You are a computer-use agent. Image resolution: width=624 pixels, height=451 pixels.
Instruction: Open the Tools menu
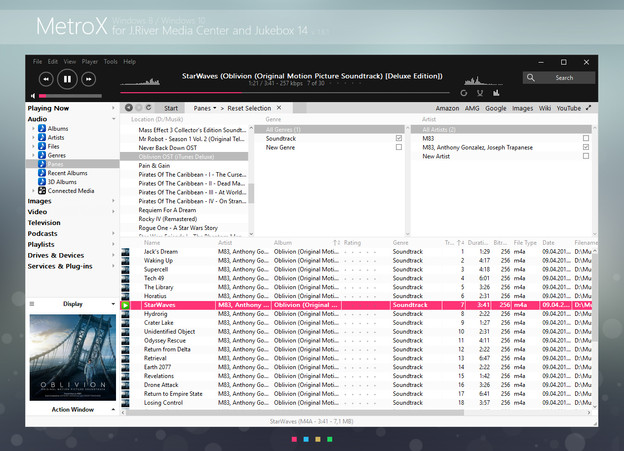click(x=110, y=61)
